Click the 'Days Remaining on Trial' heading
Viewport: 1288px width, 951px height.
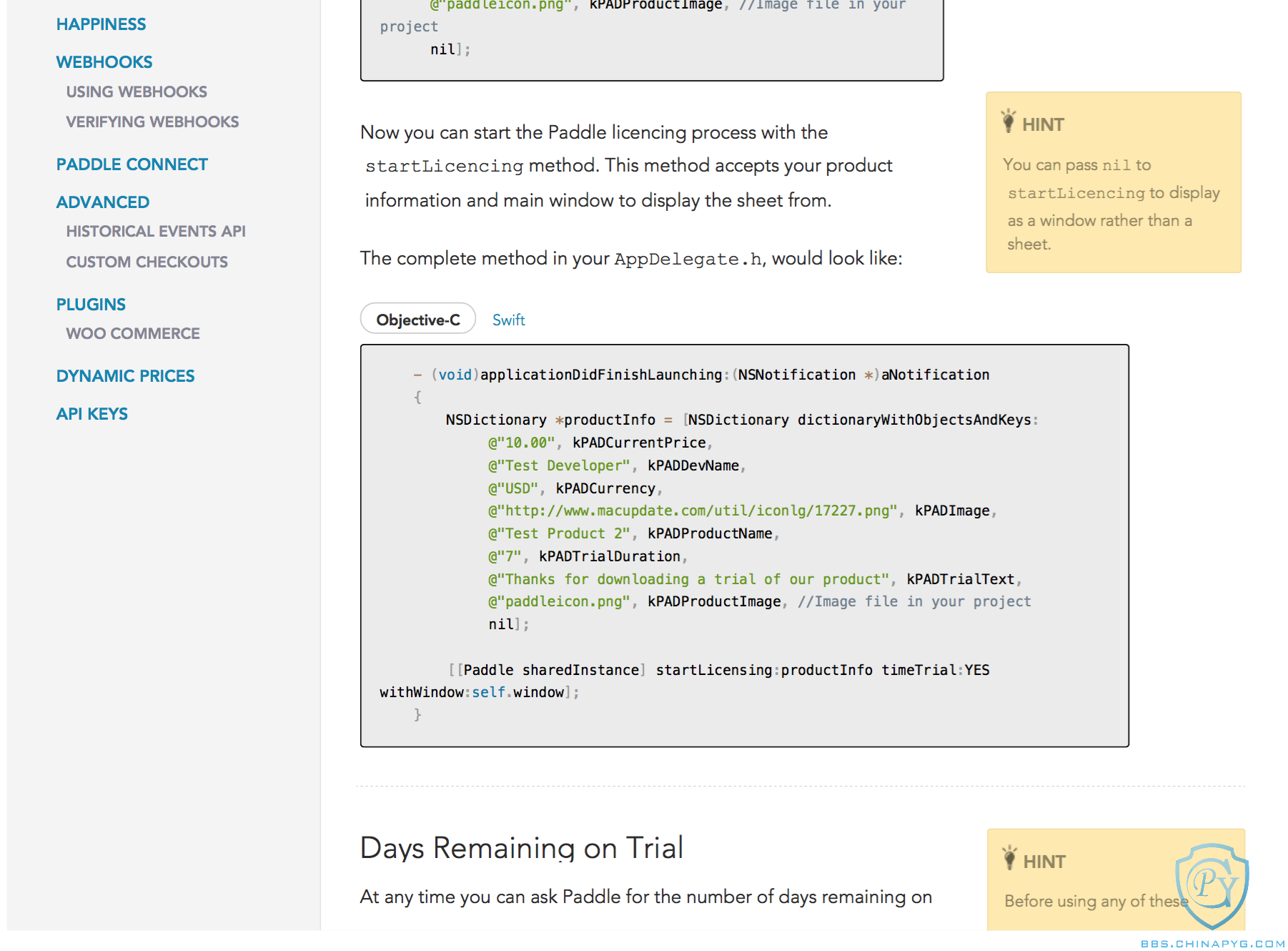pyautogui.click(x=522, y=847)
